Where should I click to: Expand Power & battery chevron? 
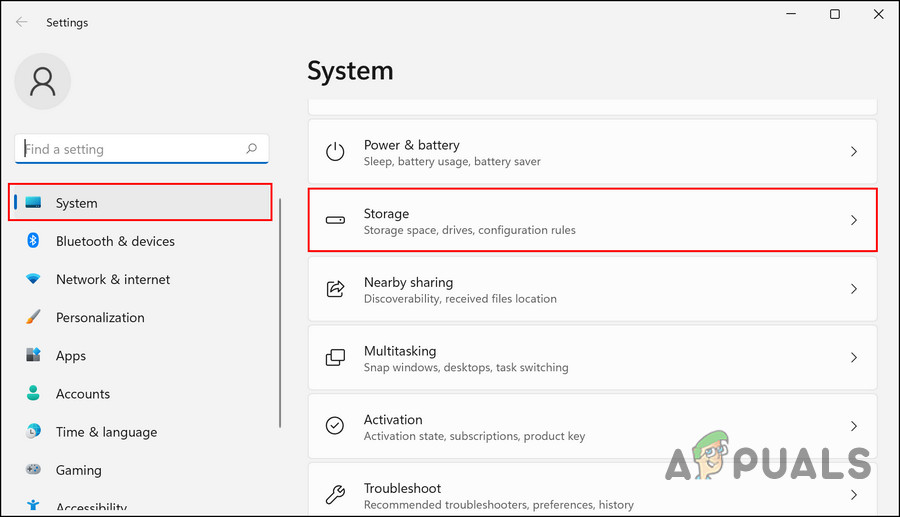[x=854, y=151]
